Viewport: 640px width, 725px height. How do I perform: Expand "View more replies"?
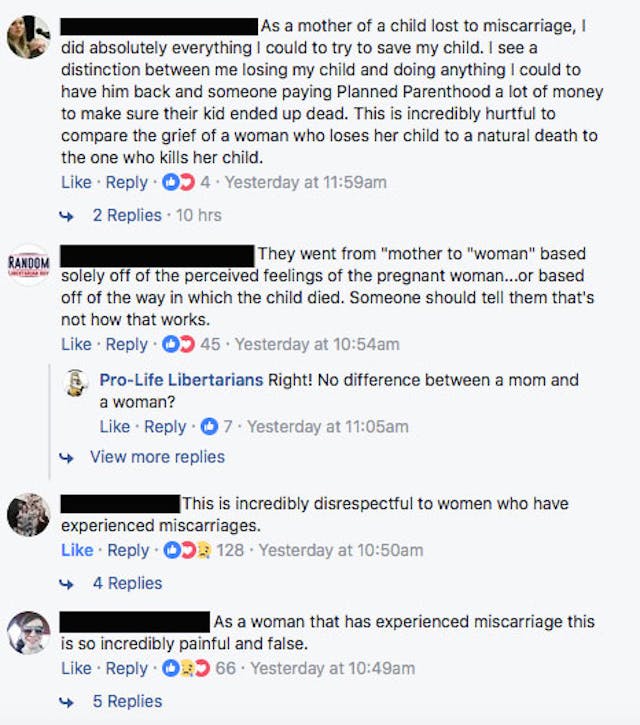[157, 457]
